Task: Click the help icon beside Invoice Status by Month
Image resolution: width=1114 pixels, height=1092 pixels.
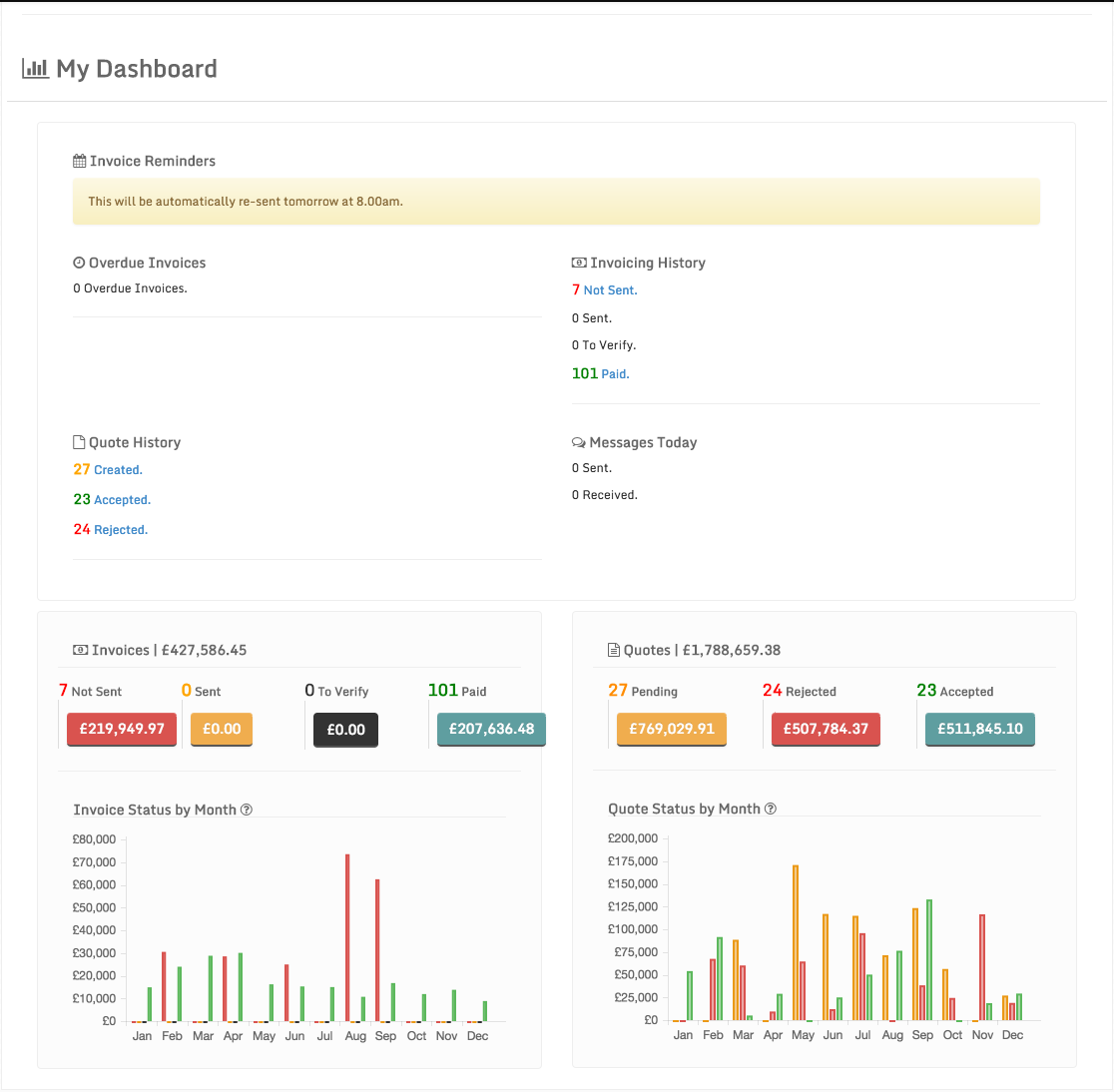Action: pyautogui.click(x=247, y=810)
